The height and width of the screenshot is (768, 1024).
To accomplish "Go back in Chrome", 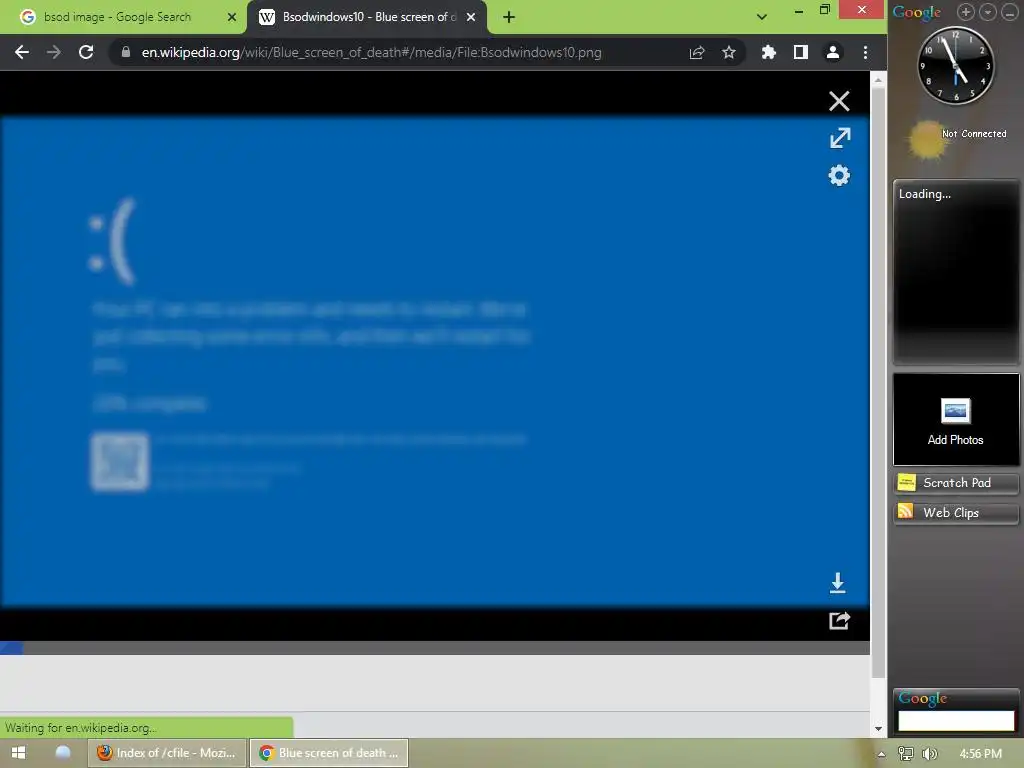I will pyautogui.click(x=22, y=52).
